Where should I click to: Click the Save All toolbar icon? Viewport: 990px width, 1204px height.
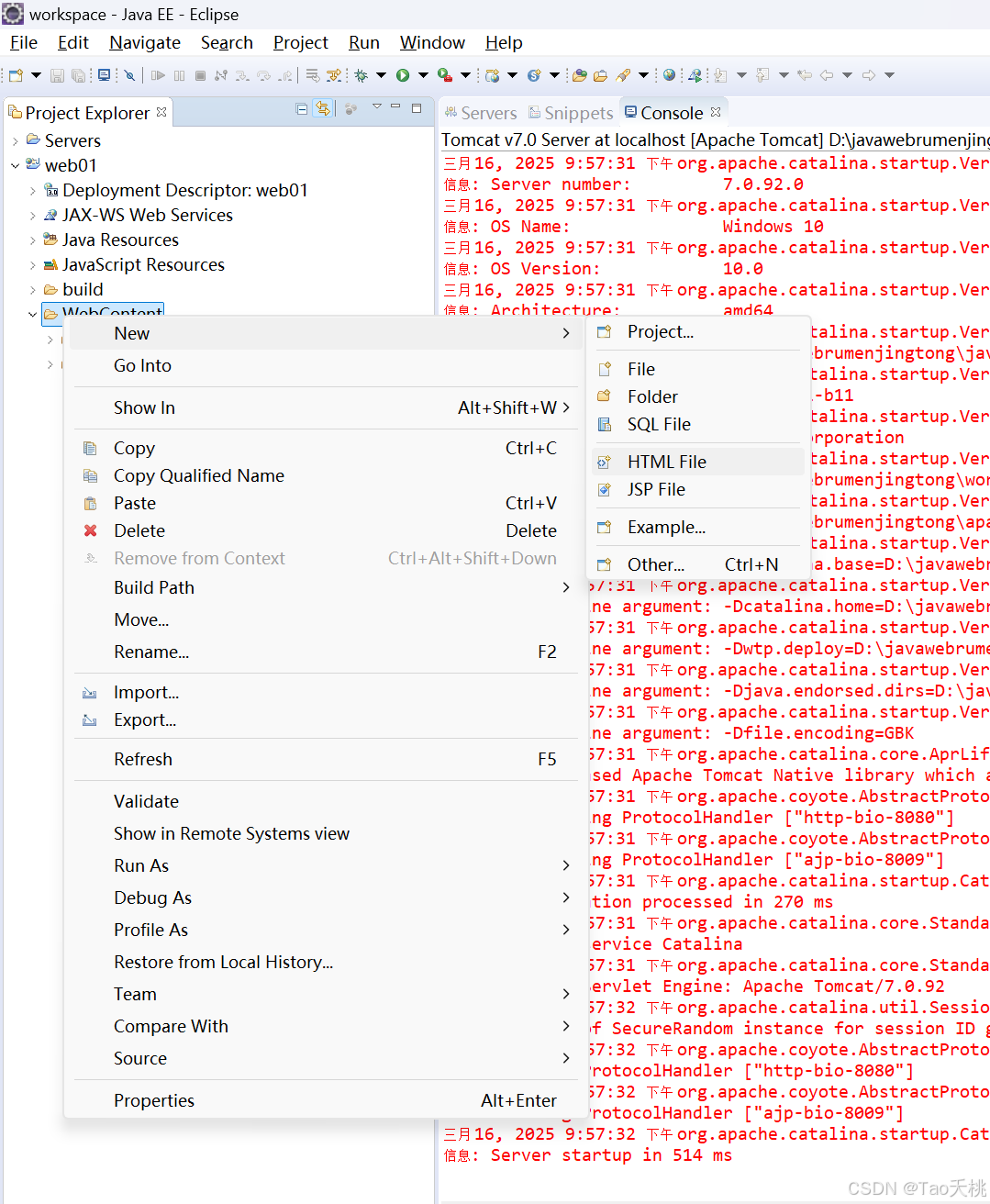tap(78, 75)
